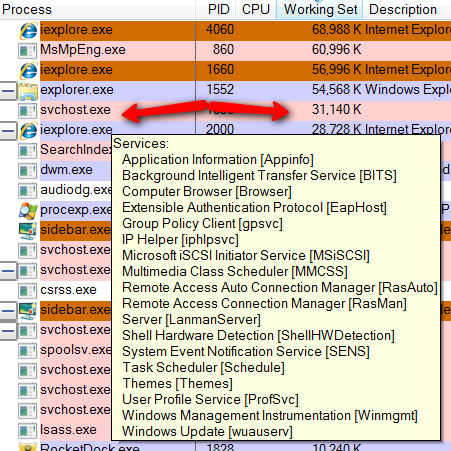Click the iexplore.exe icon for PID 1660
This screenshot has width=451, height=451.
point(28,71)
